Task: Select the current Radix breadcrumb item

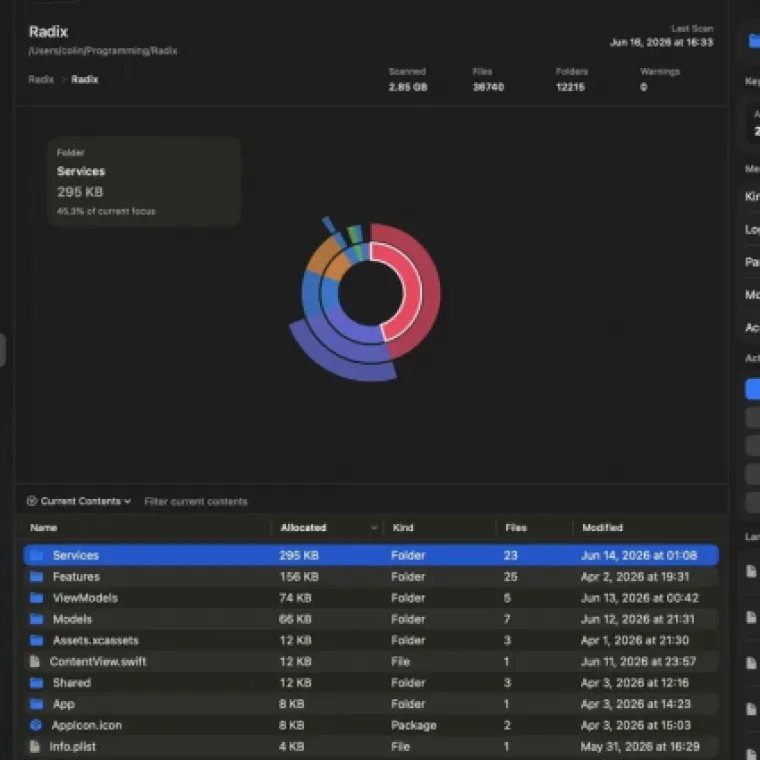Action: pyautogui.click(x=84, y=79)
